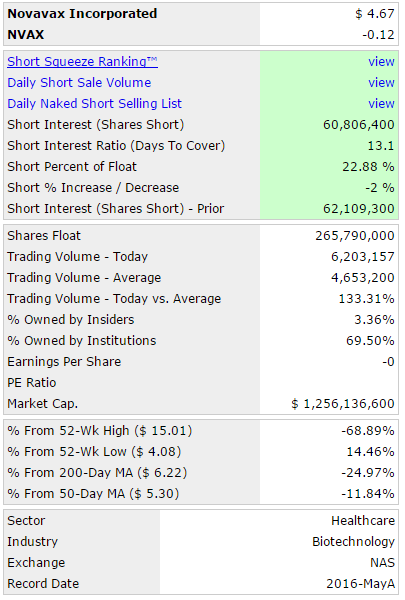Select the NVAX ticker symbol
The height and width of the screenshot is (600, 405).
click(x=26, y=35)
